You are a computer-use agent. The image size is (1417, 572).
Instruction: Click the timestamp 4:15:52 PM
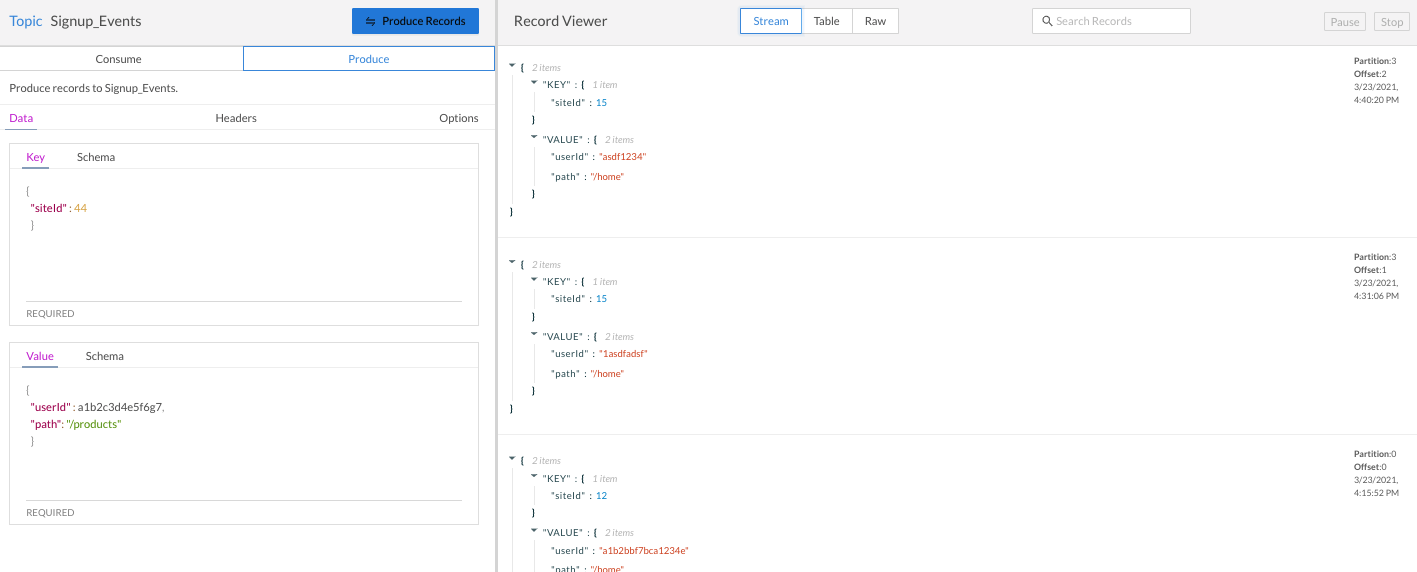(1376, 493)
